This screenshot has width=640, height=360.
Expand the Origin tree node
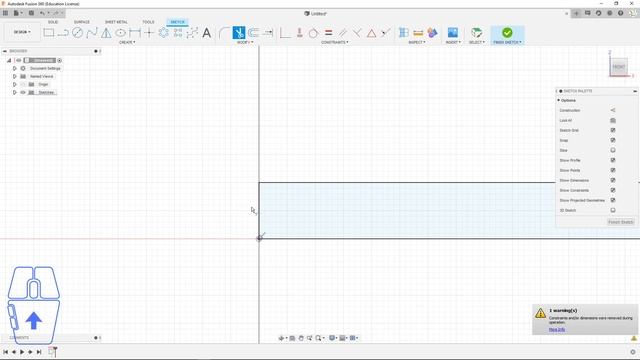click(x=14, y=84)
